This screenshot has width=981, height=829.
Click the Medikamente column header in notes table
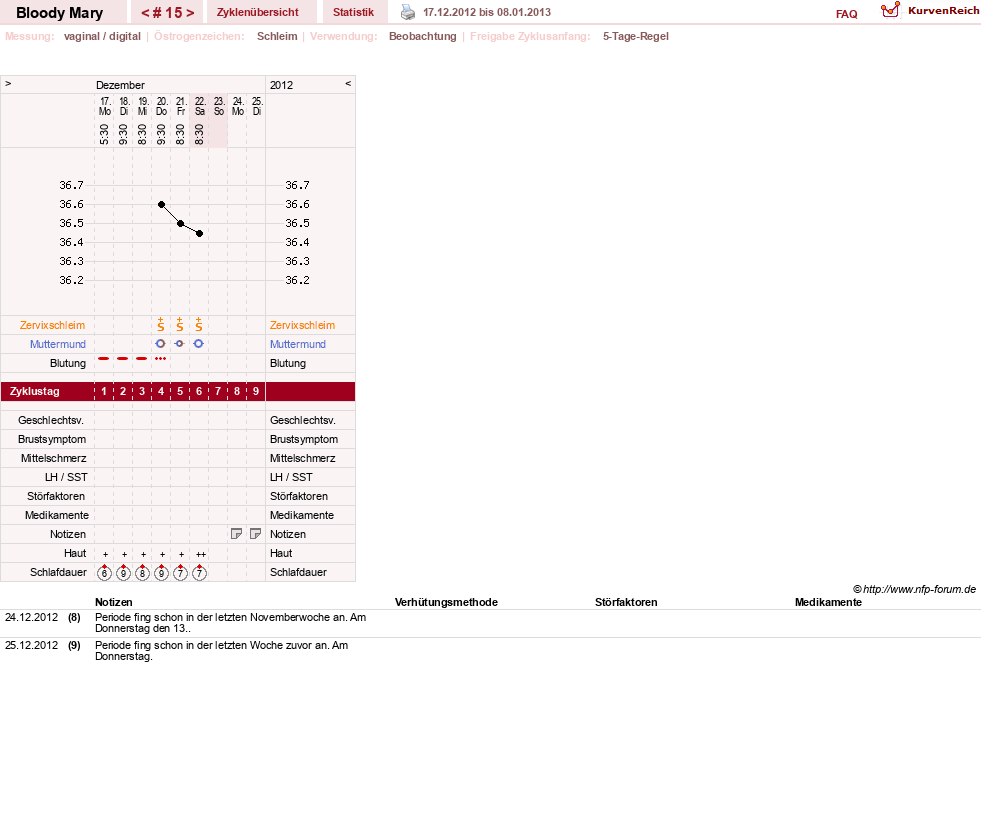tap(828, 602)
